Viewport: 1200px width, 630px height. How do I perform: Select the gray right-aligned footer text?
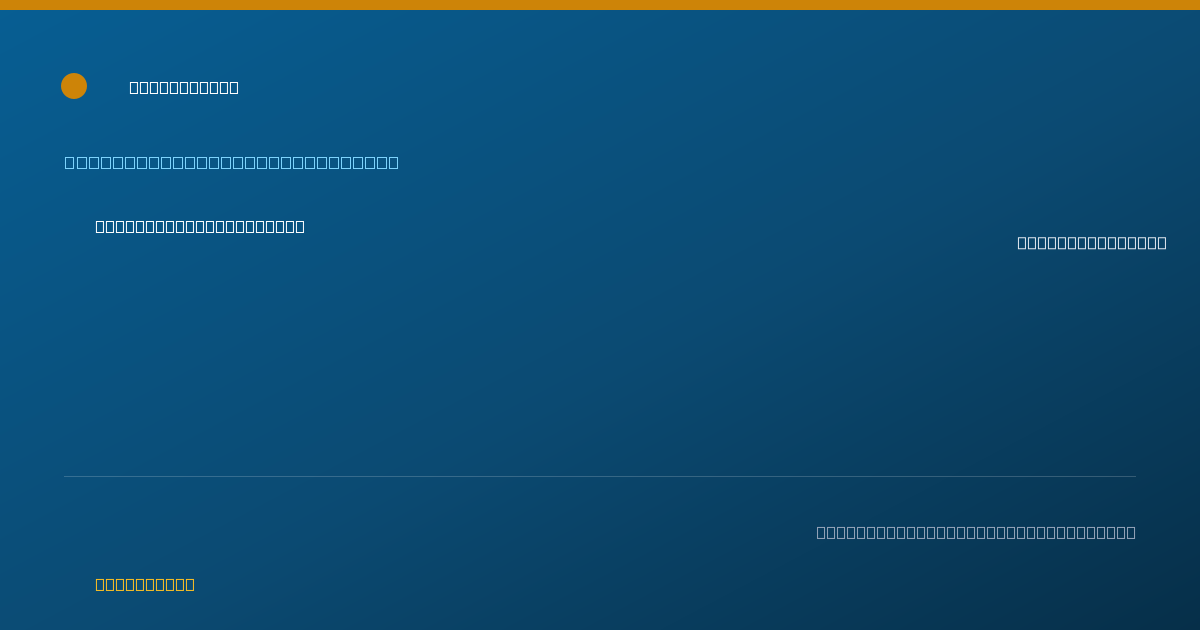976,532
